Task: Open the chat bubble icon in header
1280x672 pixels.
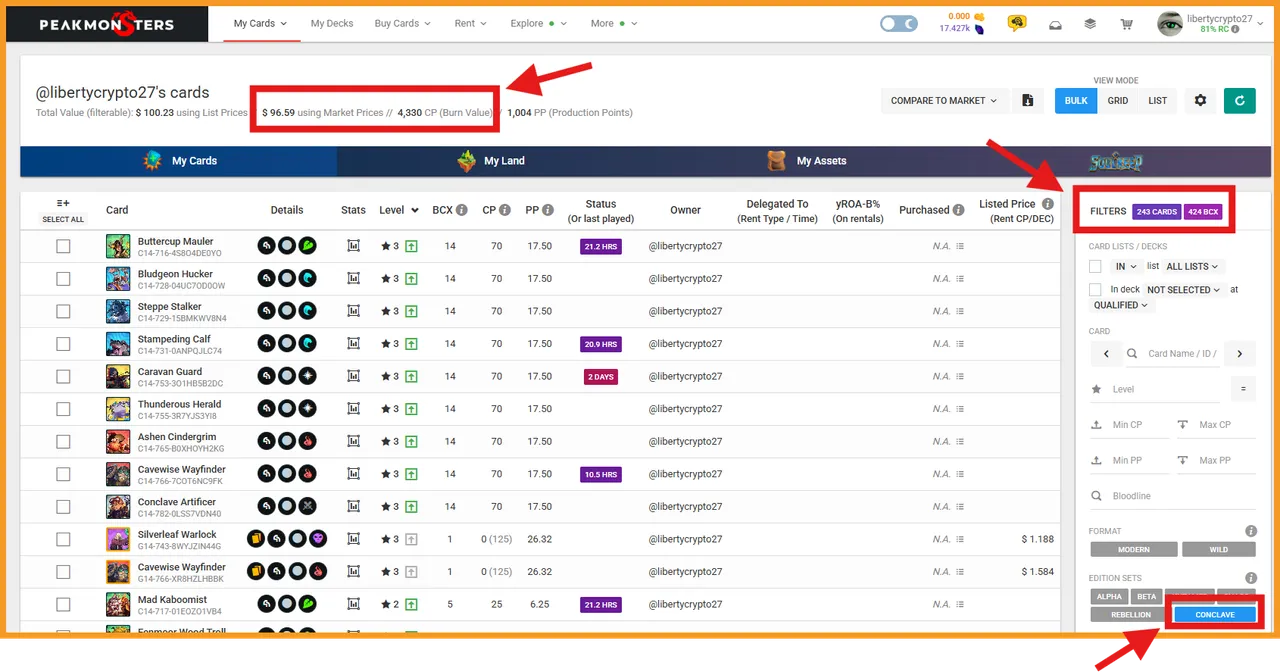Action: click(1017, 24)
